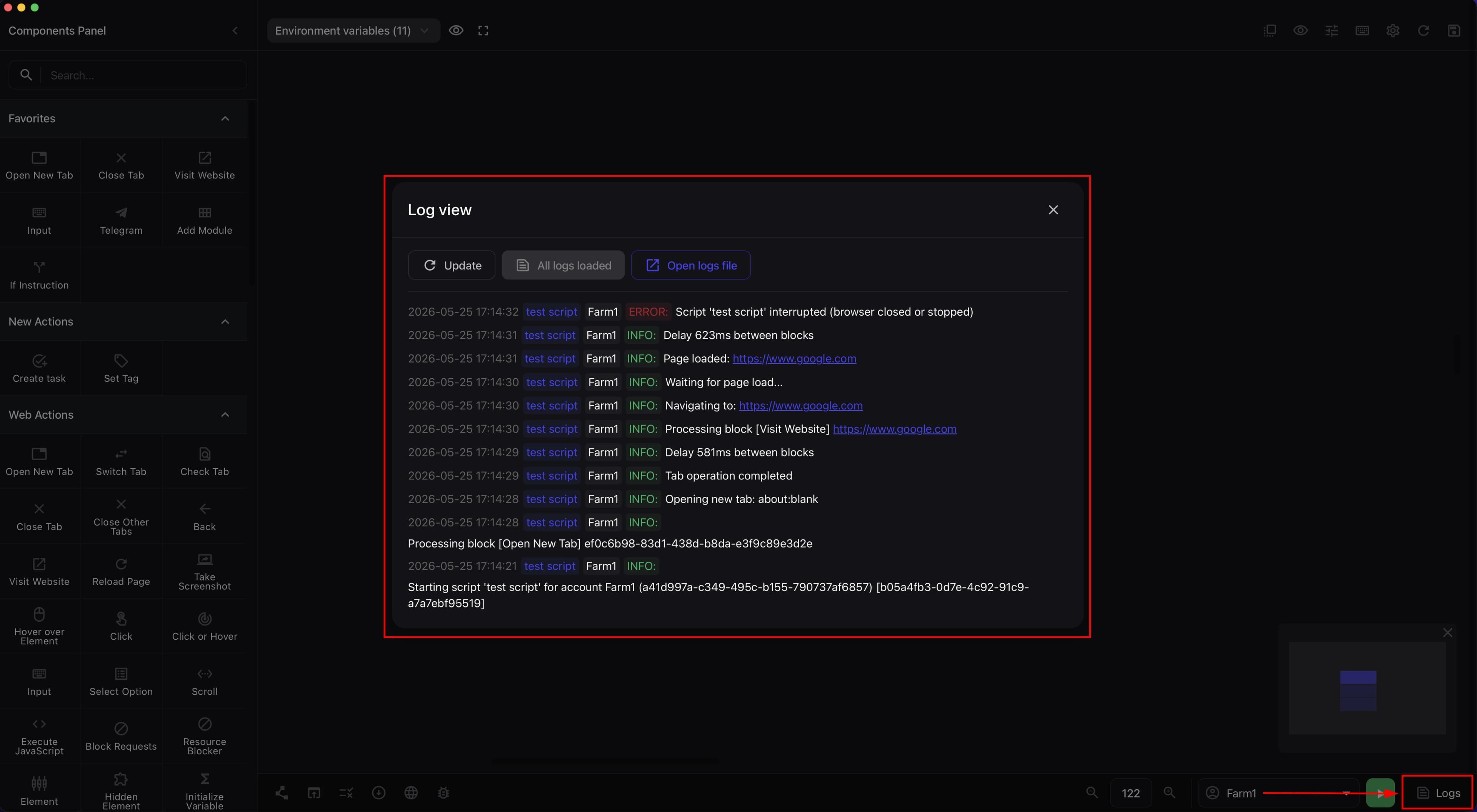This screenshot has width=1477, height=812.
Task: Toggle the eye icon beside Environment variables
Action: coord(456,31)
